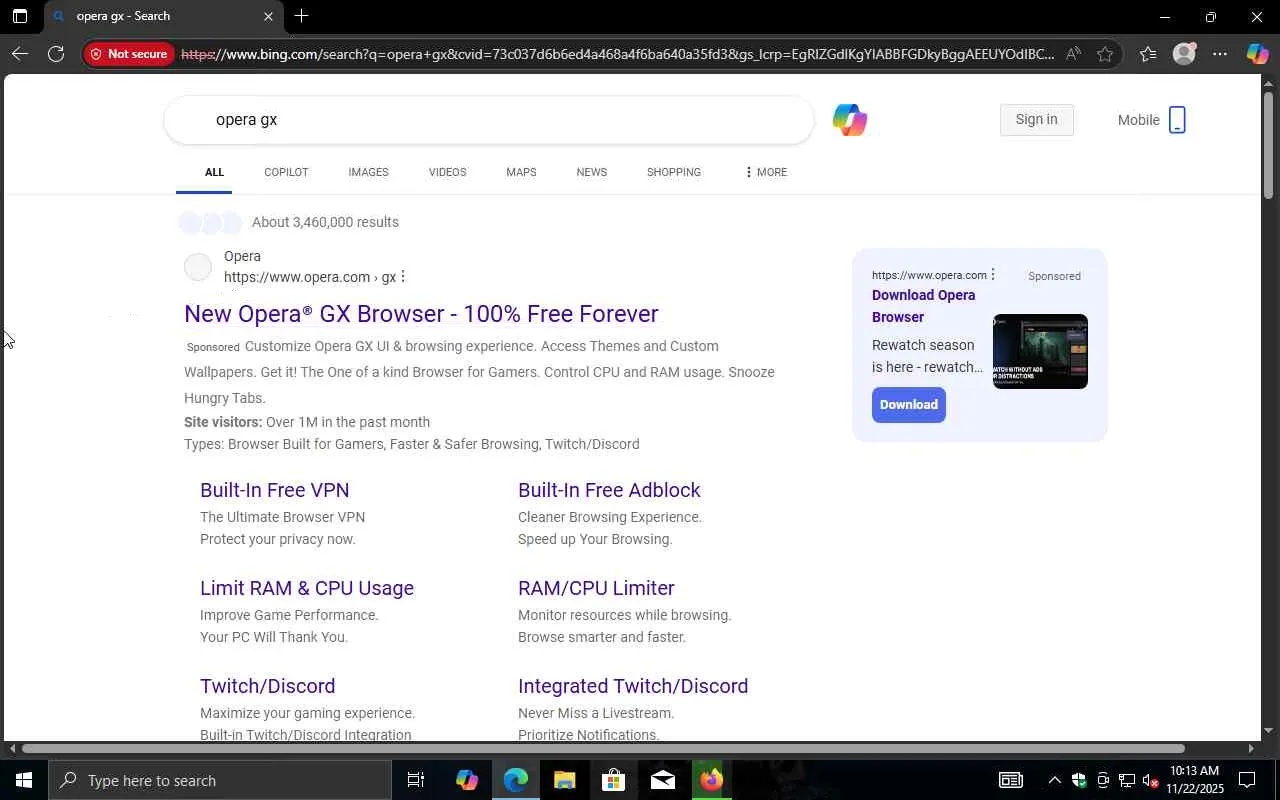Viewport: 1280px width, 800px height.
Task: Open the Favorites list icon
Action: tap(1147, 54)
